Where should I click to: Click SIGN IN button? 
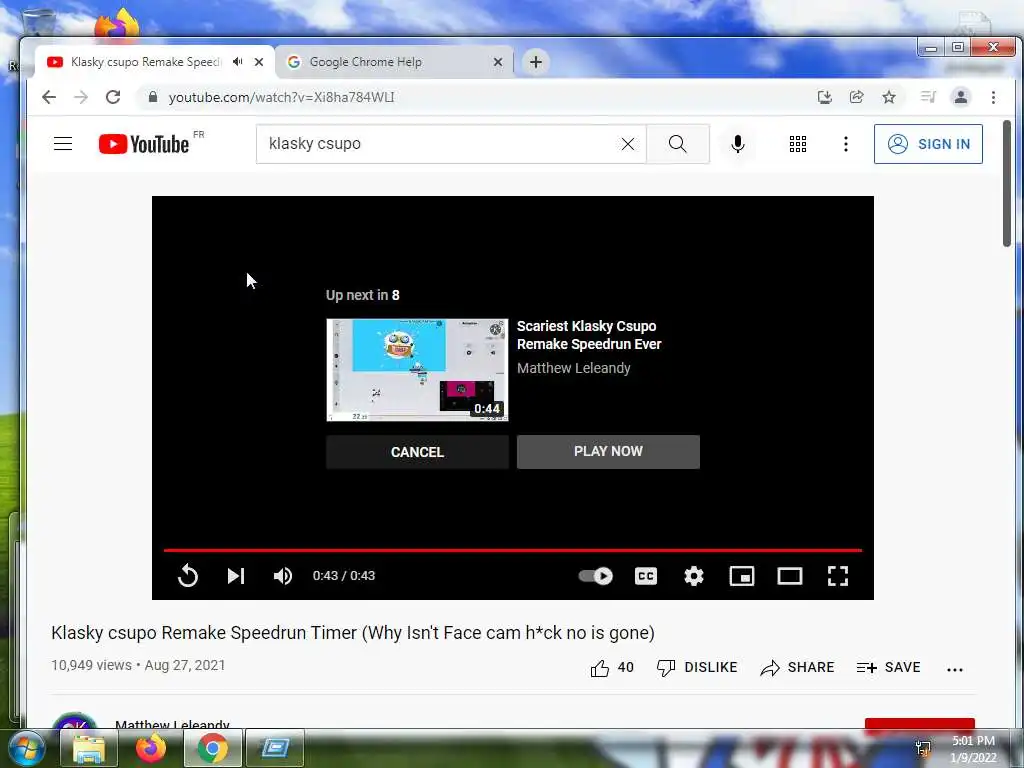(x=928, y=144)
